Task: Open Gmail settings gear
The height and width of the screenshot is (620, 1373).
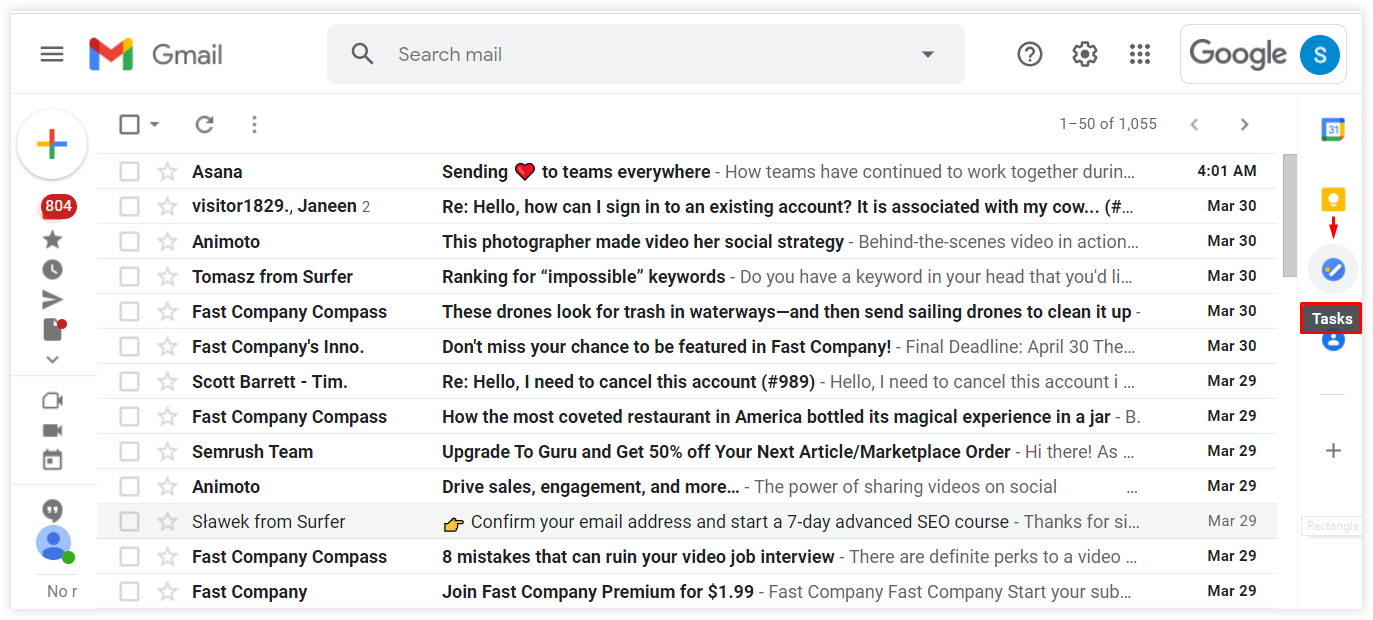Action: (x=1084, y=54)
